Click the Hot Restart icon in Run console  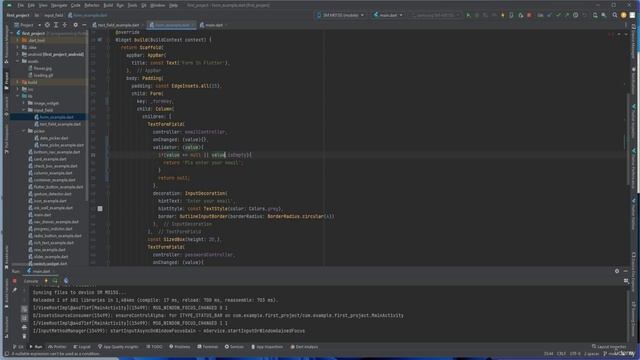55,281
